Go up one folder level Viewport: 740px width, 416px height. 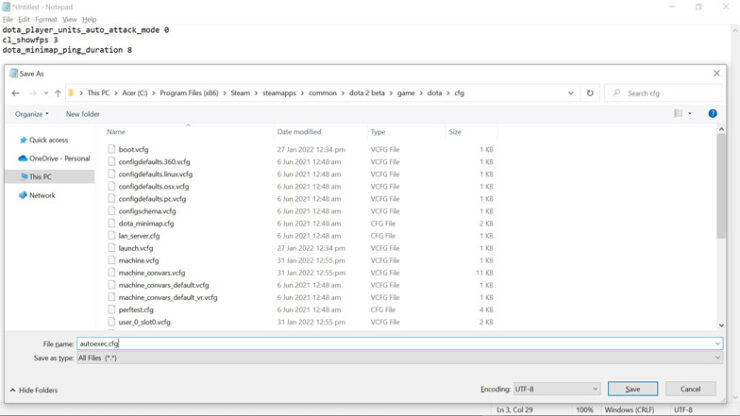(58, 93)
